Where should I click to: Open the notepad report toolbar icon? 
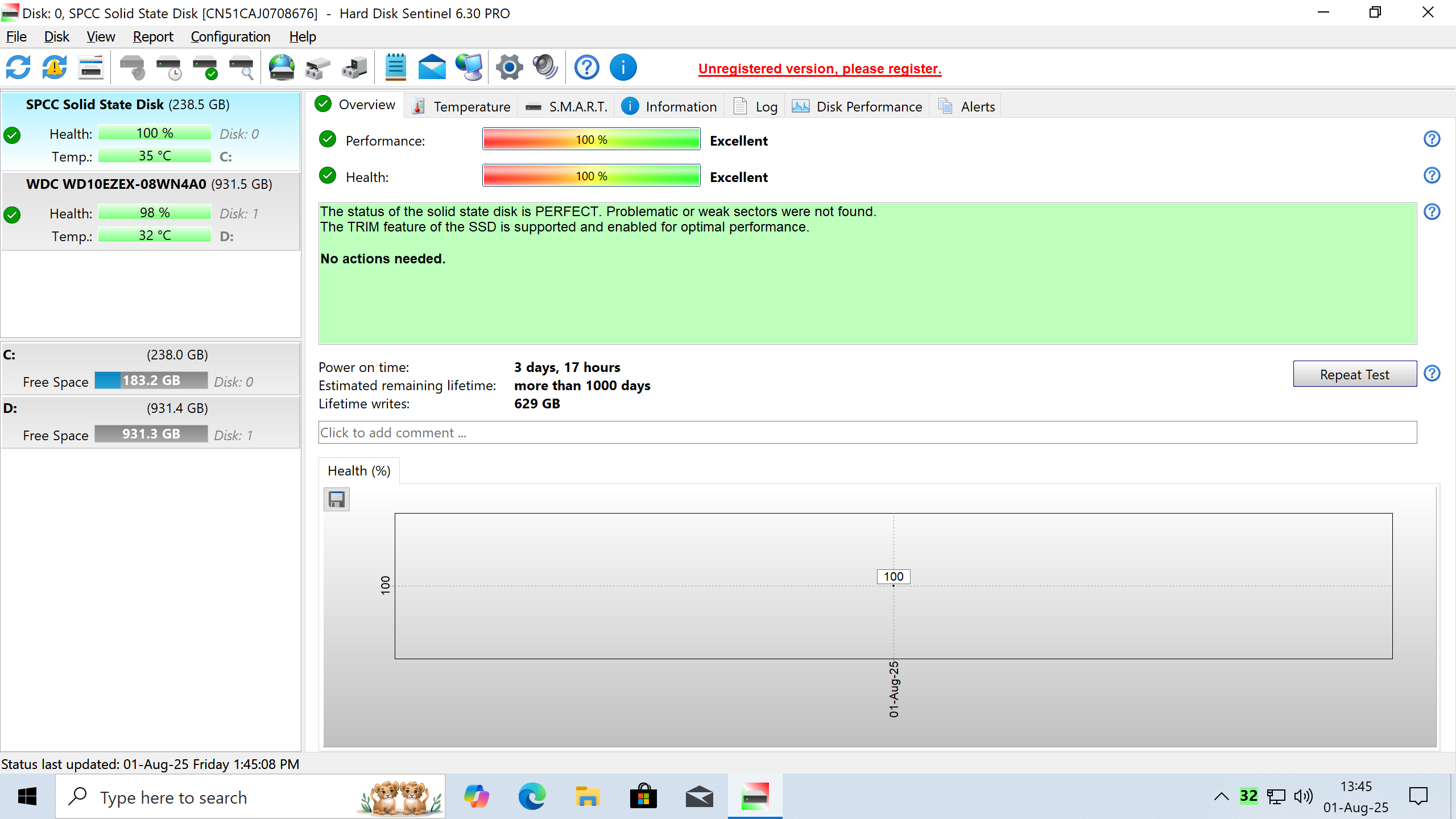396,68
